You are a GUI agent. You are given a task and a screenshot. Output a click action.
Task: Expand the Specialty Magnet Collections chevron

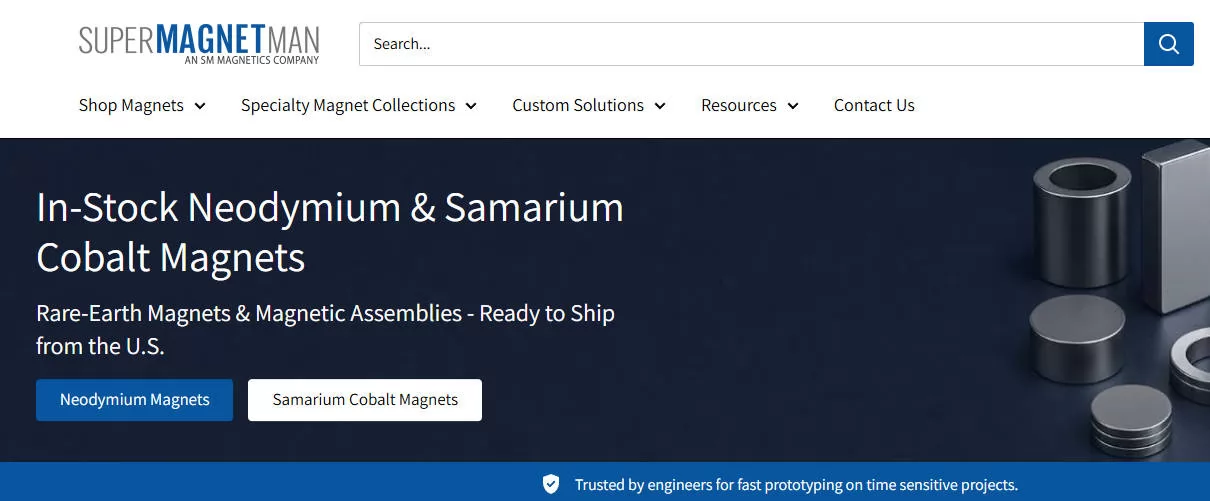(x=471, y=106)
